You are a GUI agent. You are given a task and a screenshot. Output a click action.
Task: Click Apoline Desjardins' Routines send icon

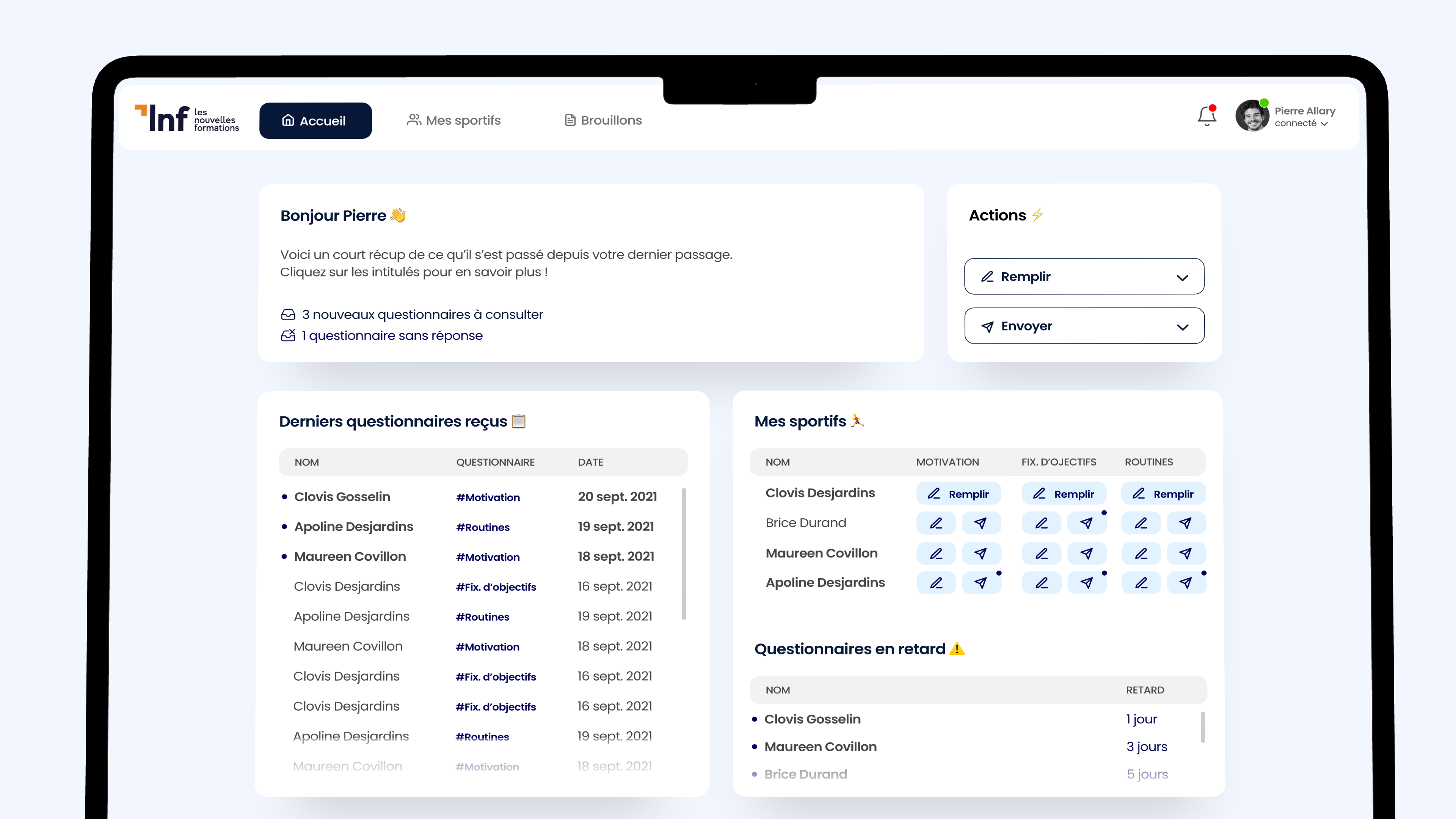point(1186,583)
